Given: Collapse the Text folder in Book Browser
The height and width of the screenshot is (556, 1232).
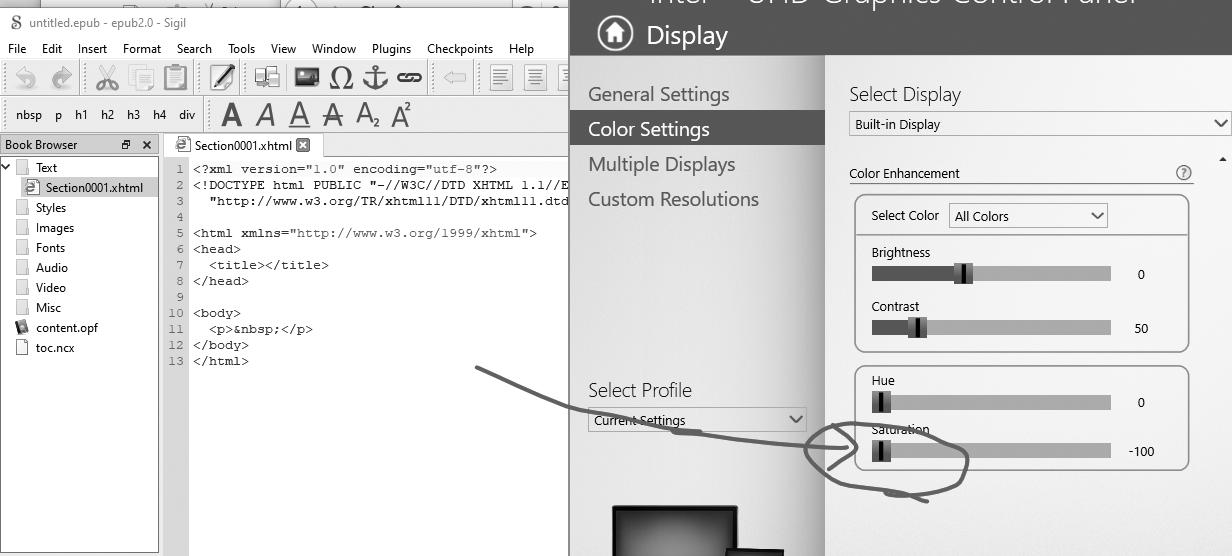Looking at the screenshot, I should point(7,167).
